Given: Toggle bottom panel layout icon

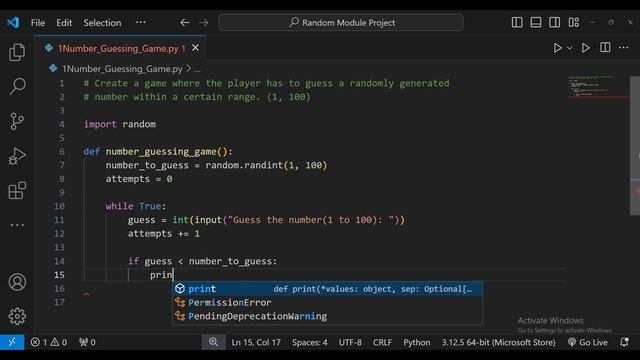Looking at the screenshot, I should [536, 22].
